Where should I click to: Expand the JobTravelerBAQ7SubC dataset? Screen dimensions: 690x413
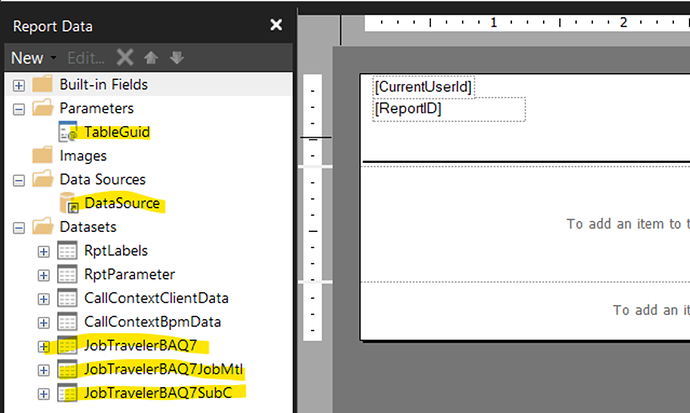tap(43, 394)
